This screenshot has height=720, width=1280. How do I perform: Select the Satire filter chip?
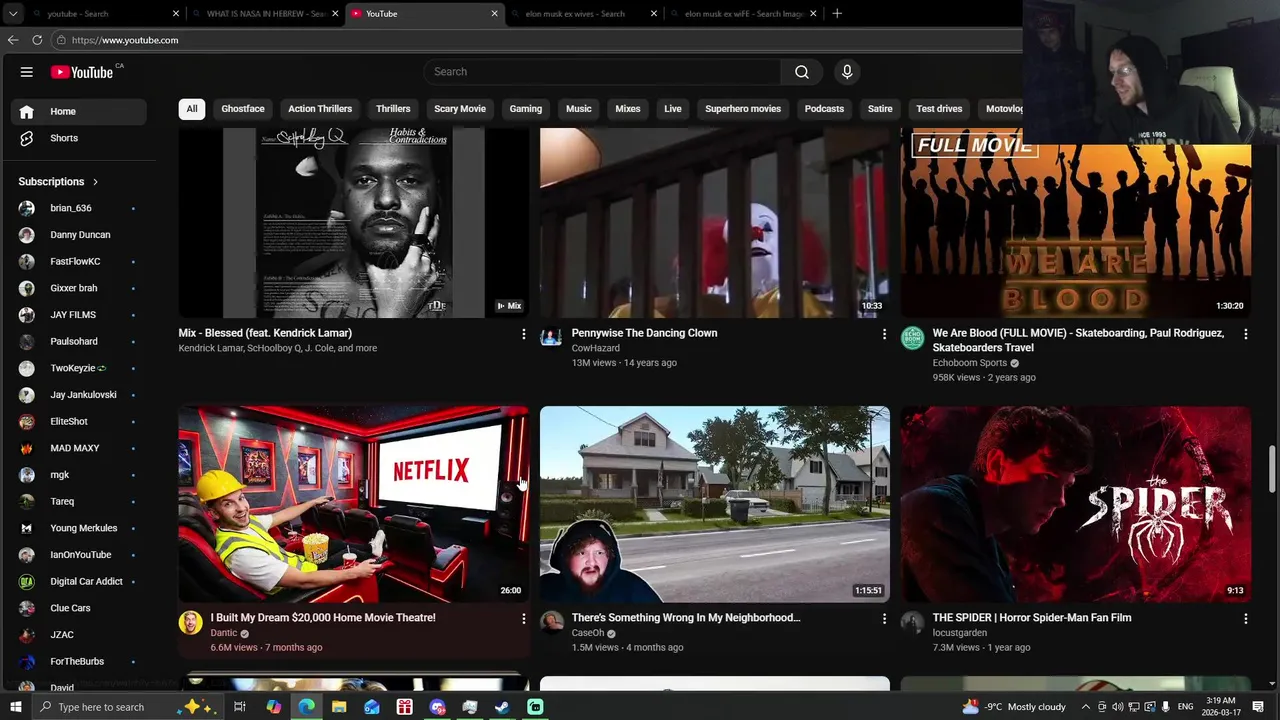[880, 109]
